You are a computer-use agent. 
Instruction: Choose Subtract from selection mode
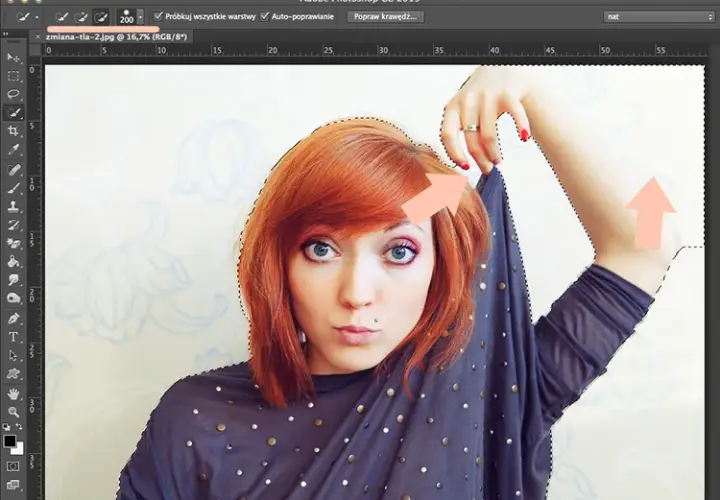point(100,17)
